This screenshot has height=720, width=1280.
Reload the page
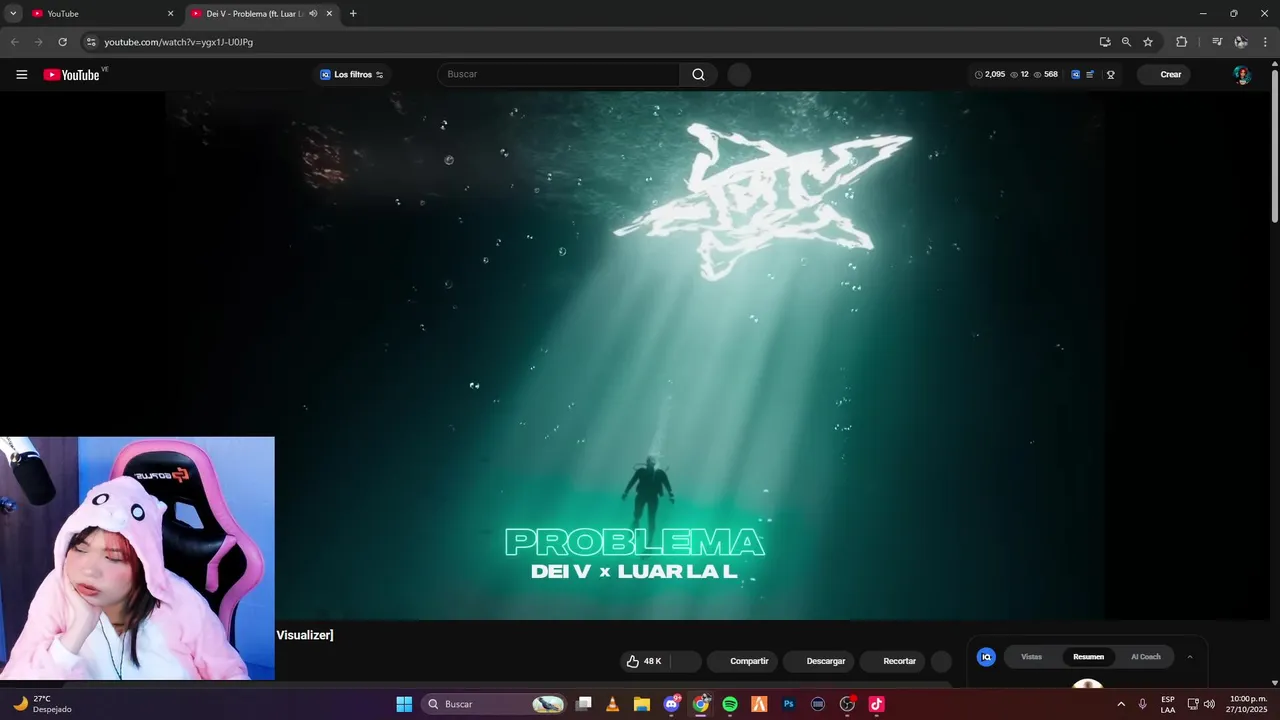point(62,42)
